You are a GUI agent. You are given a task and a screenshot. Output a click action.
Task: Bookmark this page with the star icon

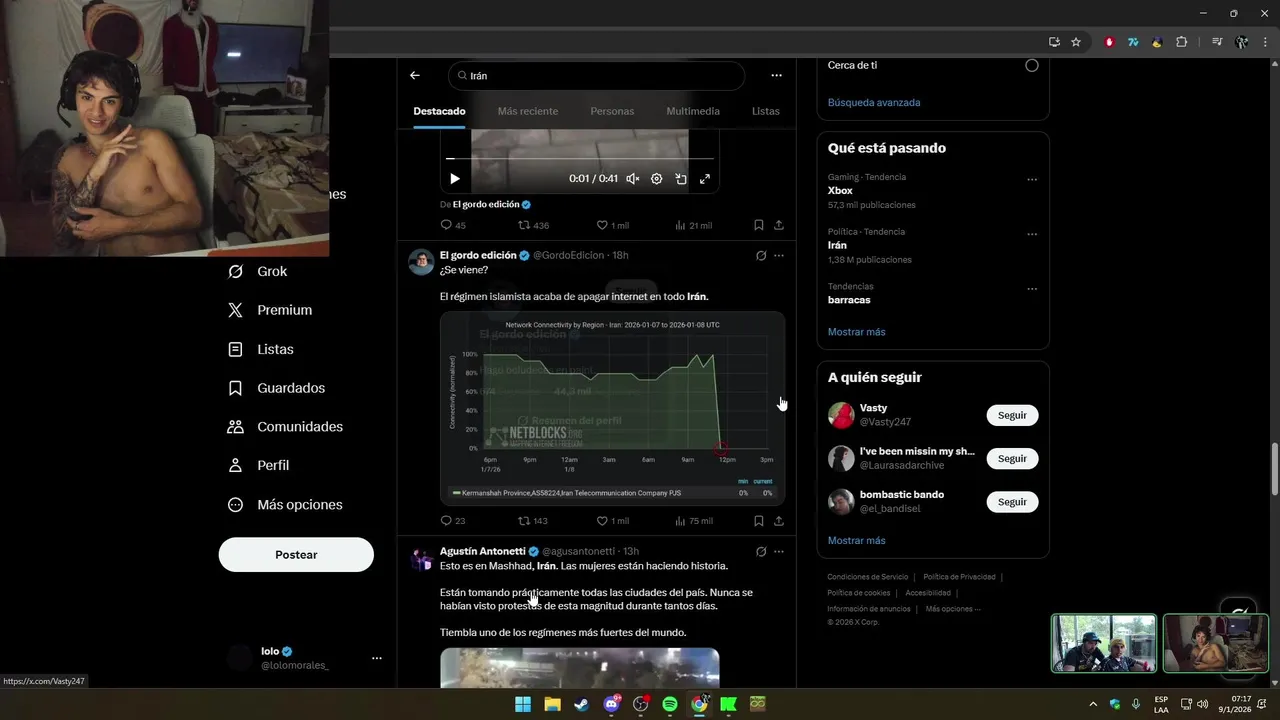click(x=1076, y=42)
